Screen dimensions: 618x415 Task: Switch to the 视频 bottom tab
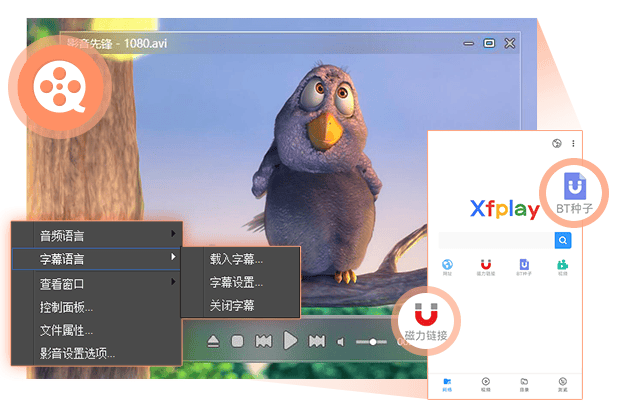tap(486, 385)
